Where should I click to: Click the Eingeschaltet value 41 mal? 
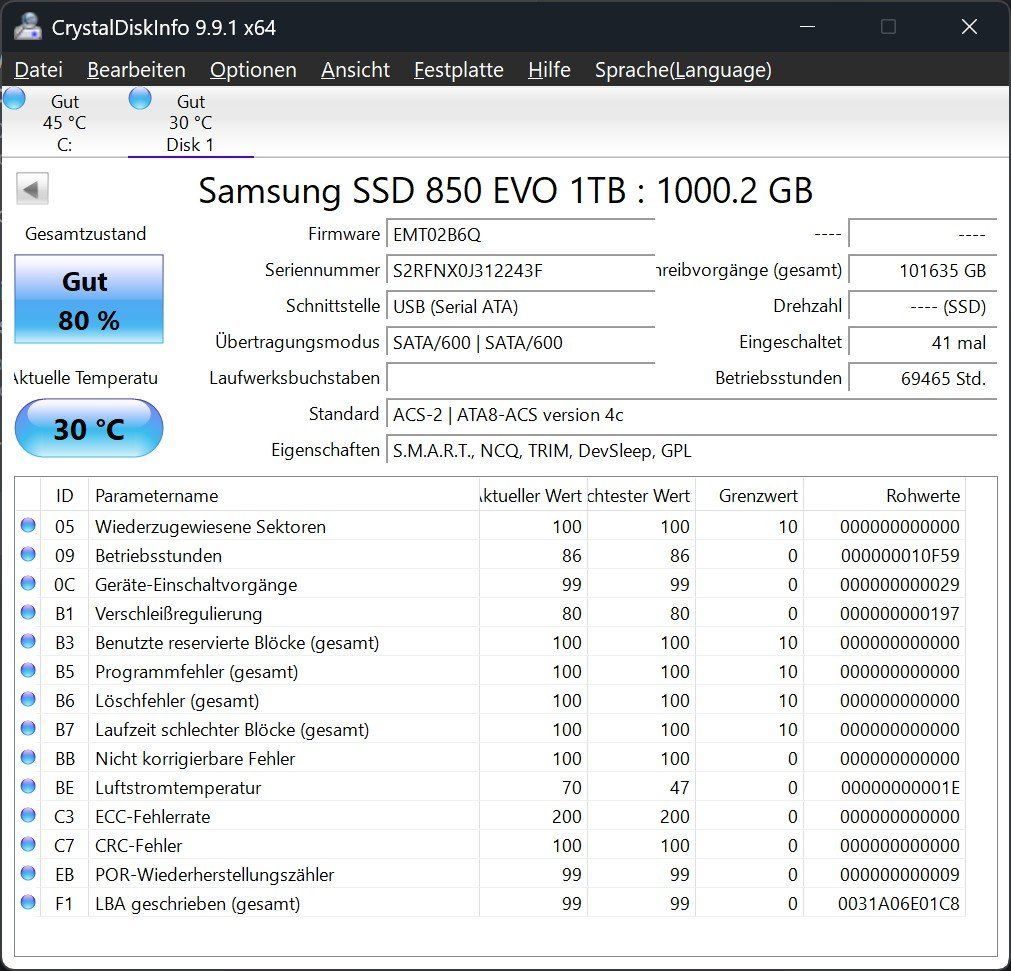point(923,342)
